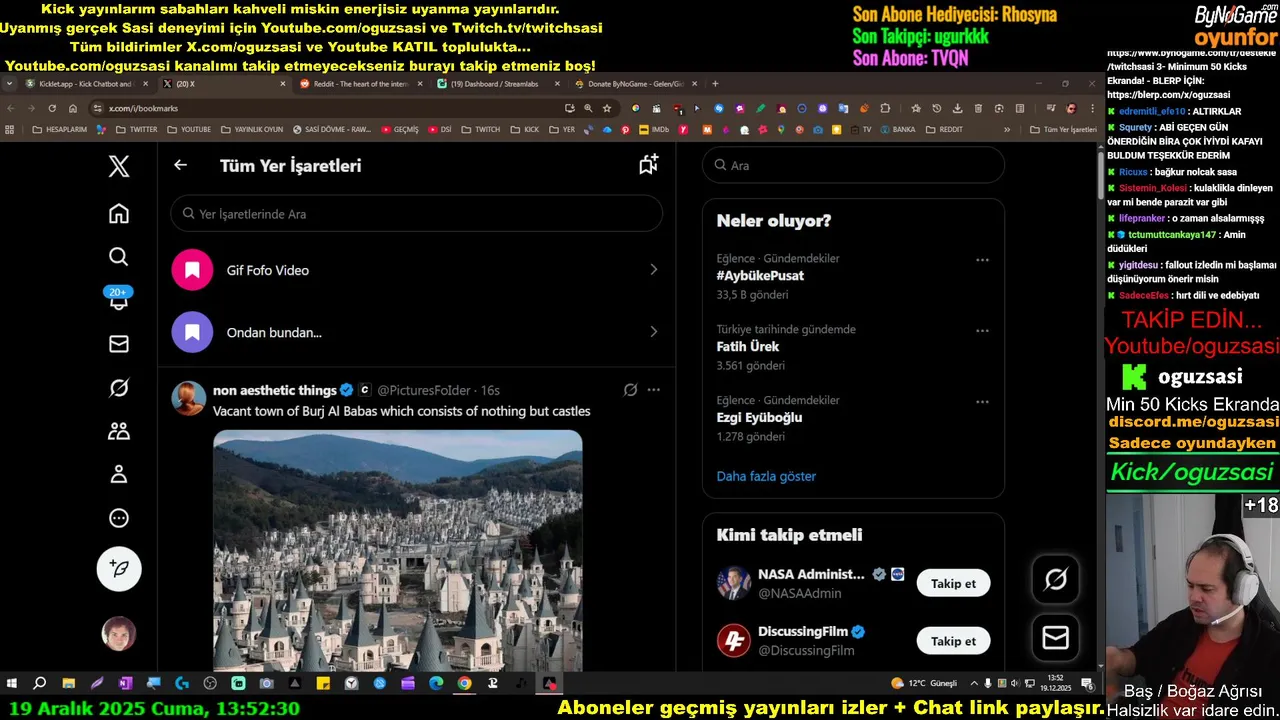The width and height of the screenshot is (1280, 720).
Task: Click Grok icon on PicturesFolder post
Action: coord(630,390)
